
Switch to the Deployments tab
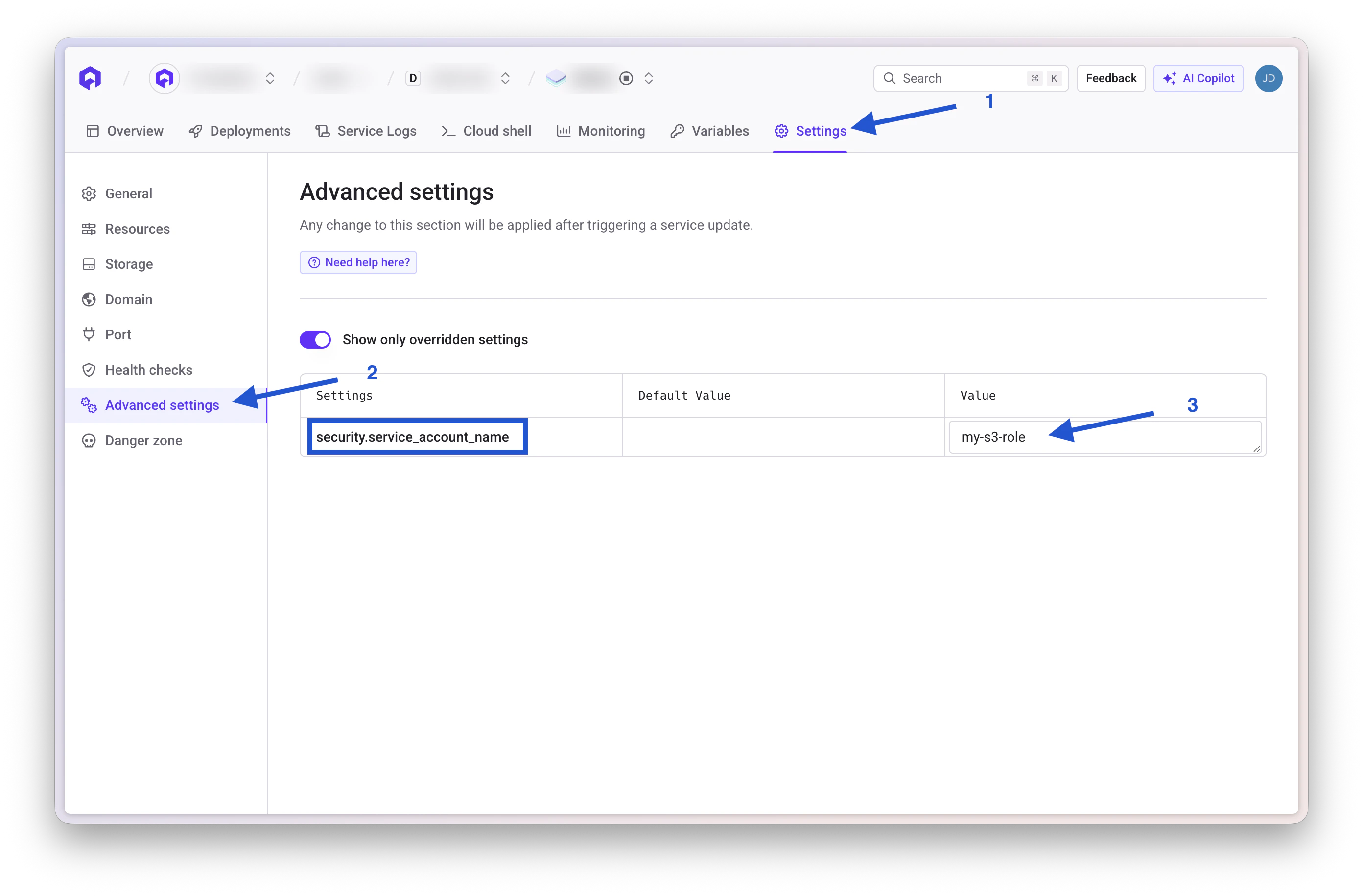pyautogui.click(x=239, y=131)
